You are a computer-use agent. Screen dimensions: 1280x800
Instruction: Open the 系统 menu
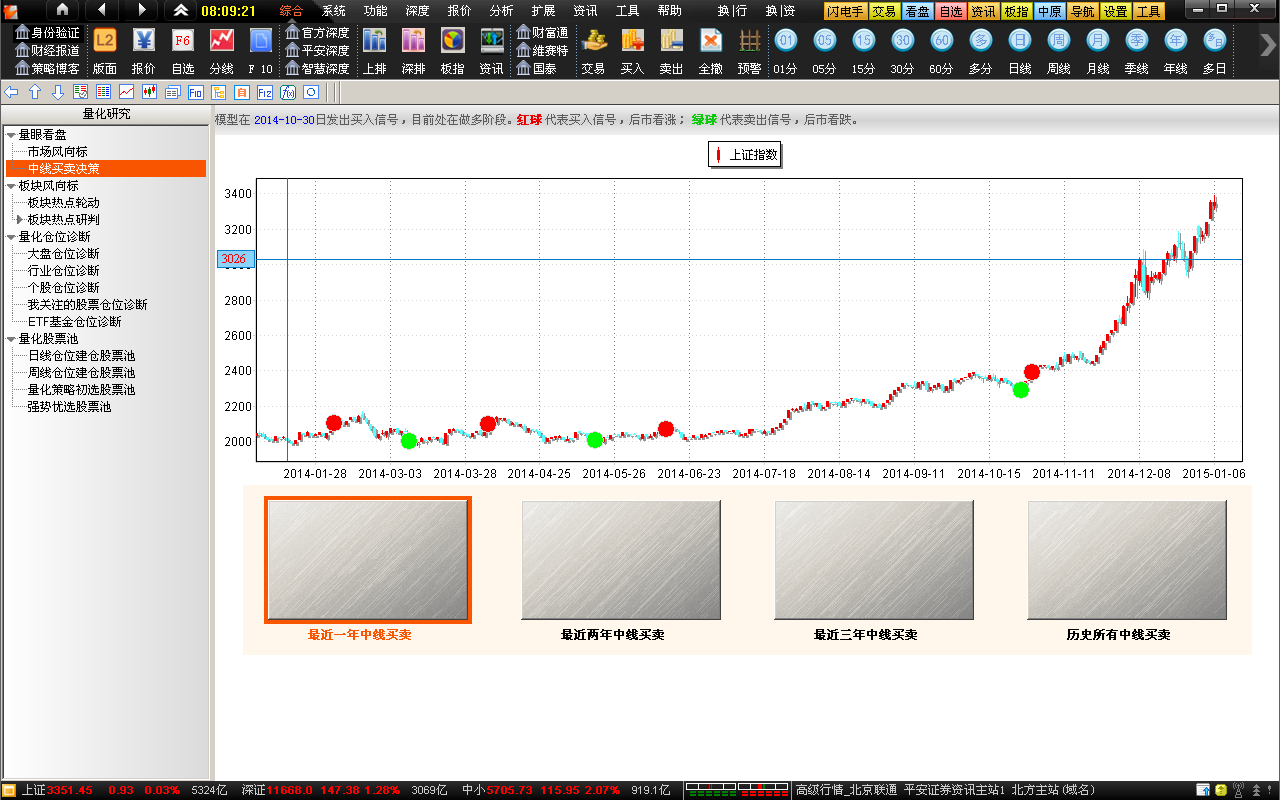tap(334, 11)
